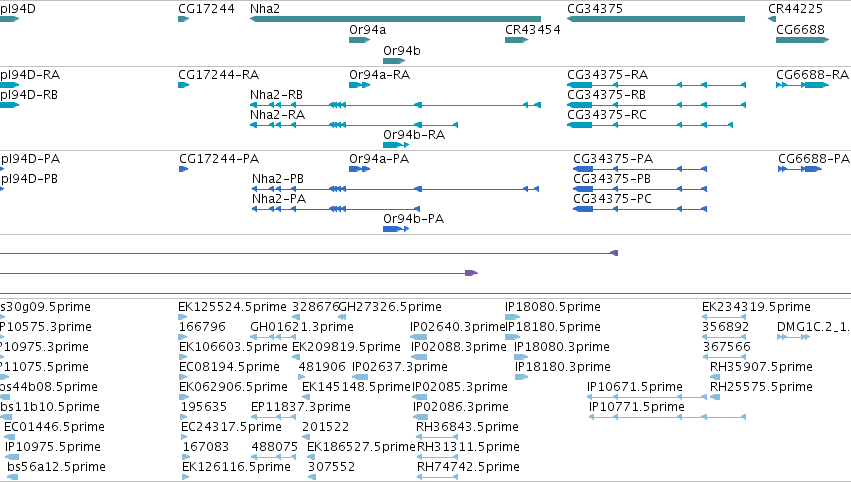Select the CG34375-RA transcript label
851x482 pixels.
[x=607, y=75]
